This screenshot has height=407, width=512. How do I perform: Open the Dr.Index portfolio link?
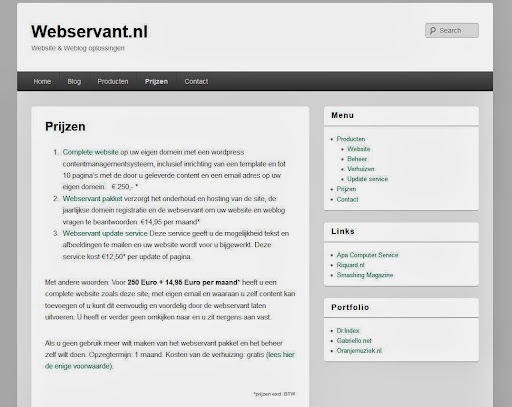click(x=348, y=330)
